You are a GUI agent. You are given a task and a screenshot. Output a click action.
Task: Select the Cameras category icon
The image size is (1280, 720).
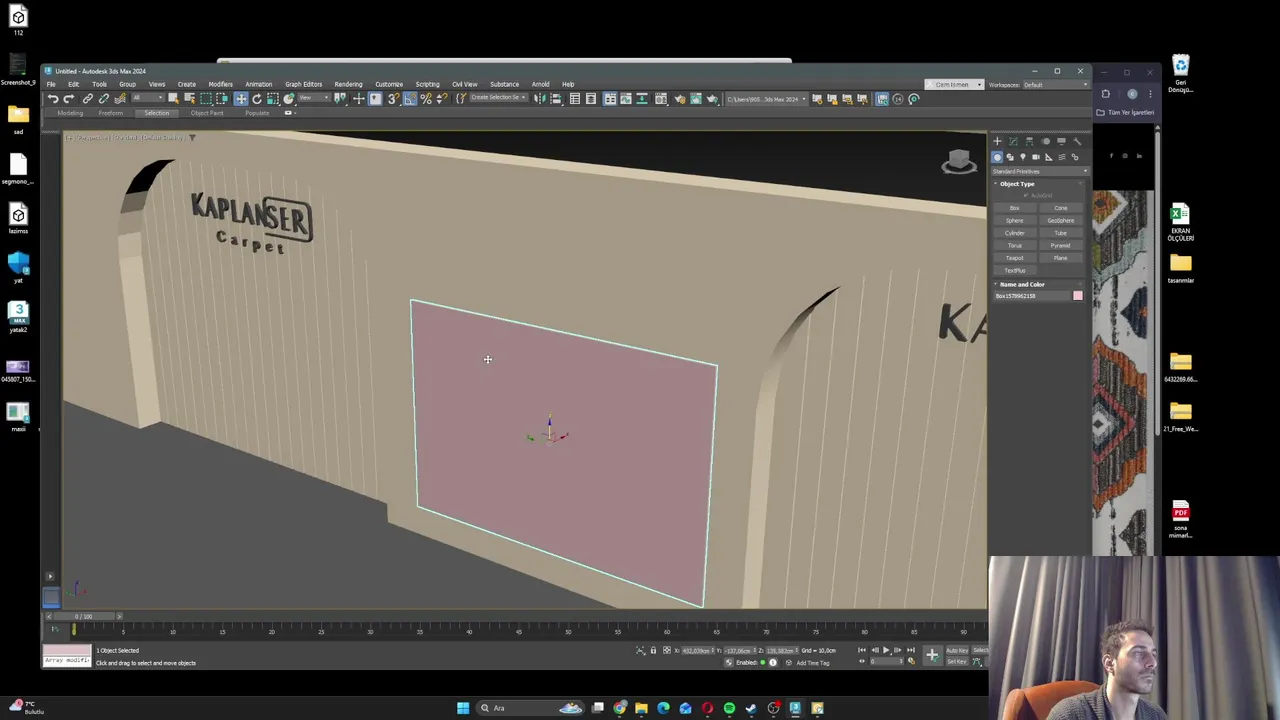(x=1036, y=157)
